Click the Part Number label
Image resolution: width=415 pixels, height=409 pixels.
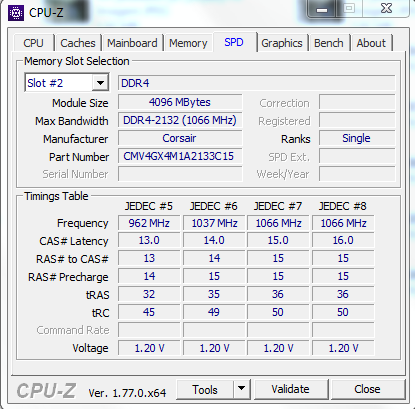tap(79, 157)
